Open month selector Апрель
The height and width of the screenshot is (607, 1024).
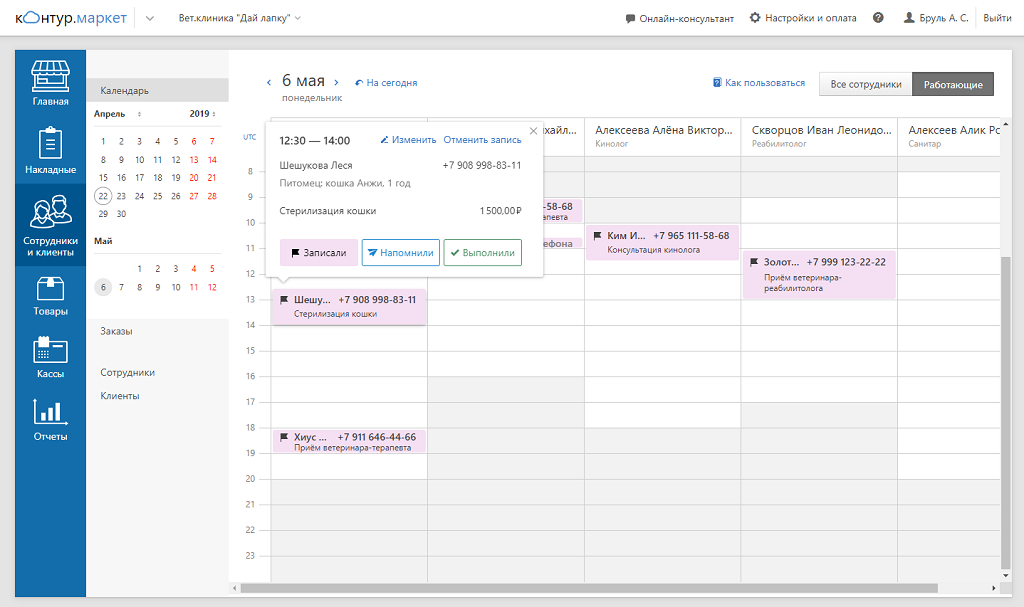tap(118, 114)
